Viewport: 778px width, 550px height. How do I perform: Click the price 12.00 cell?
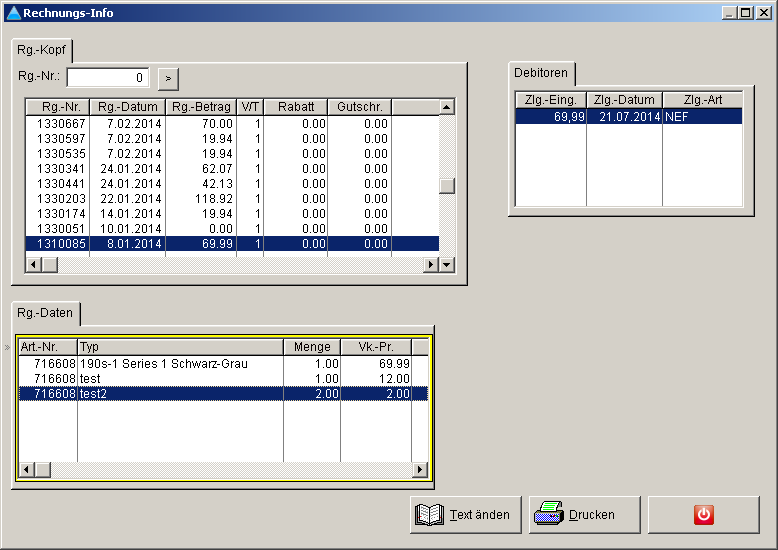click(x=376, y=379)
